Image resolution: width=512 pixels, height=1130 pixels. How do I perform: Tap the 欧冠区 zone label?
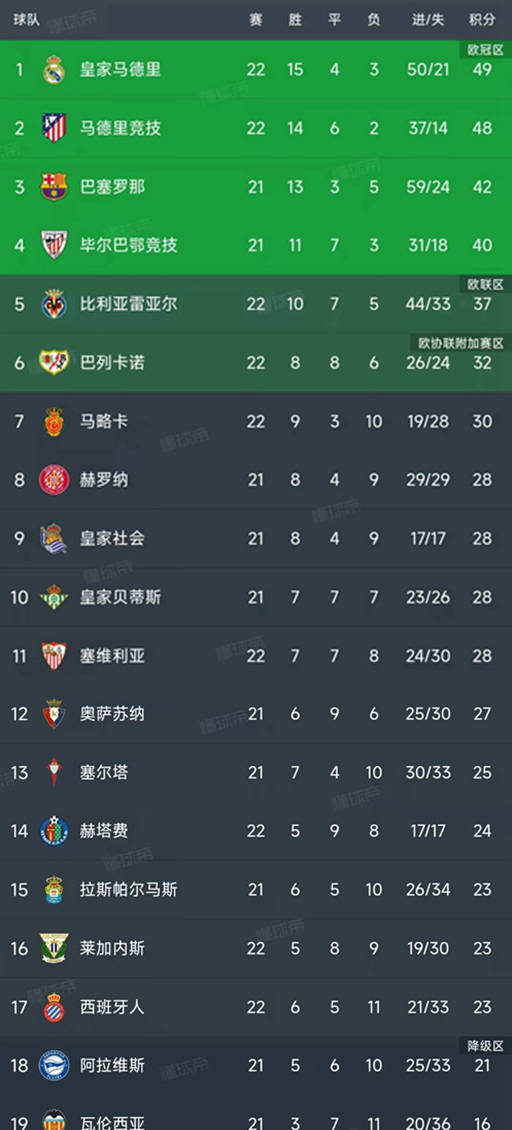485,49
